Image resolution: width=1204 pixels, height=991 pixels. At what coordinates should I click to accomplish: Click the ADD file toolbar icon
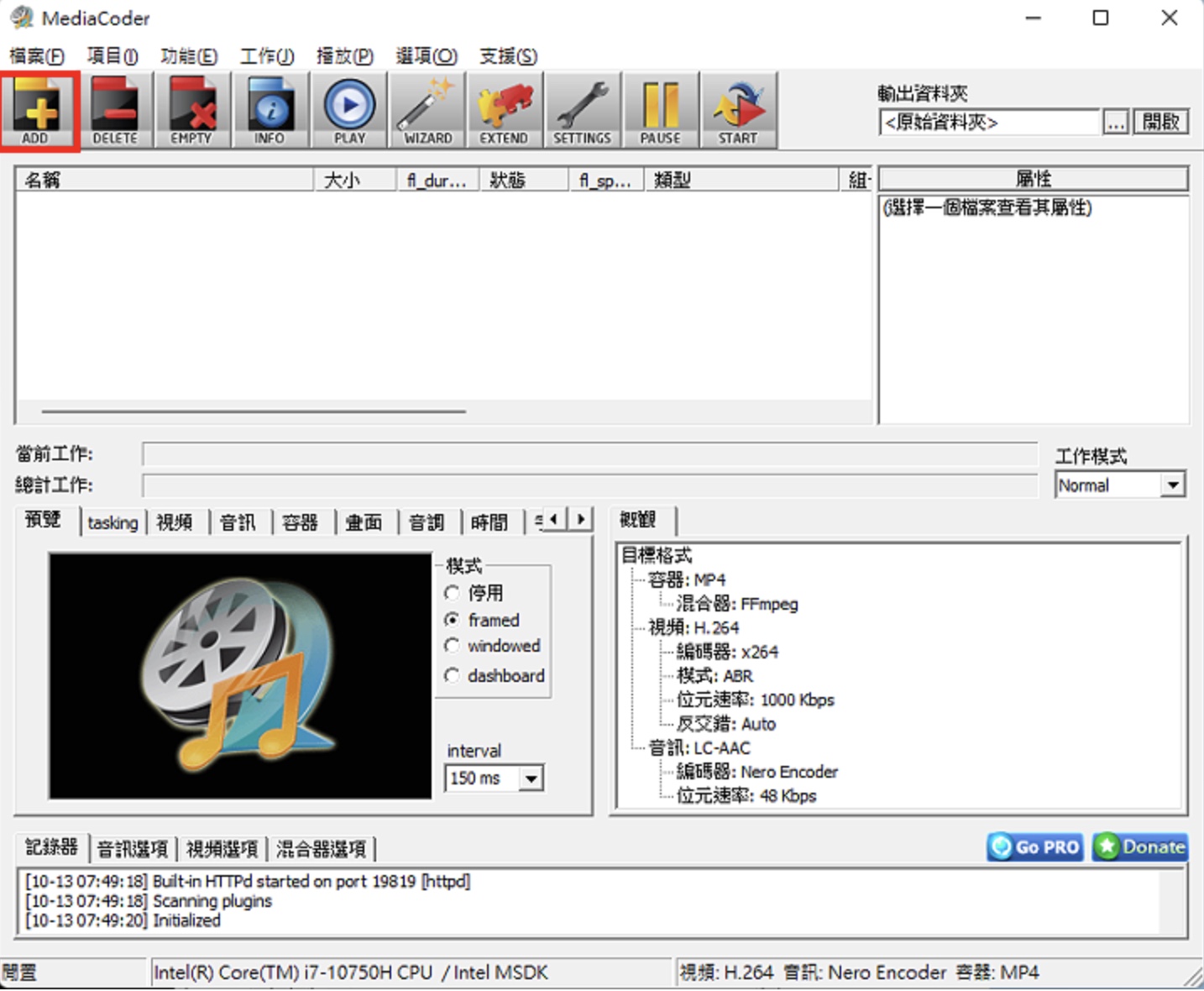[x=39, y=111]
